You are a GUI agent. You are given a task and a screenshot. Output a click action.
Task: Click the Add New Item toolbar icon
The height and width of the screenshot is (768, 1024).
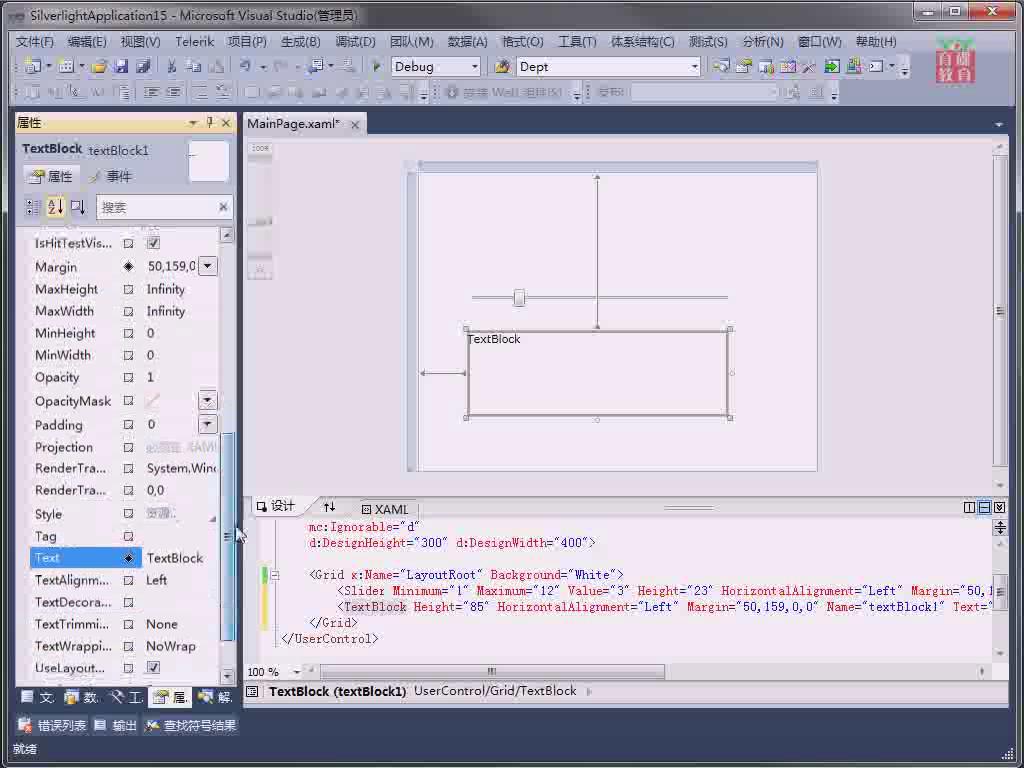(65, 66)
